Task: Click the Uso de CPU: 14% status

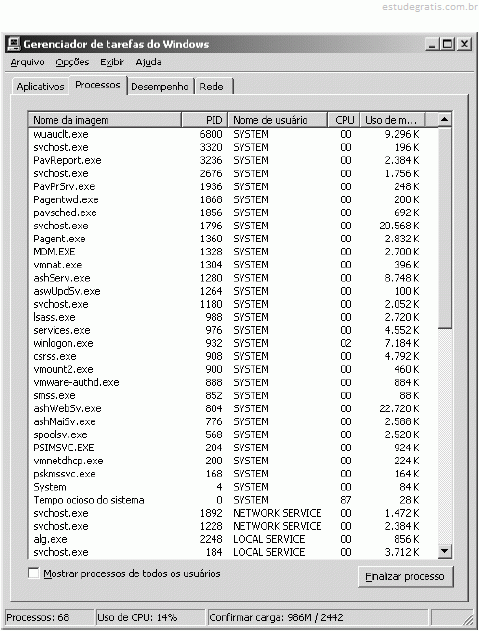Action: click(151, 617)
